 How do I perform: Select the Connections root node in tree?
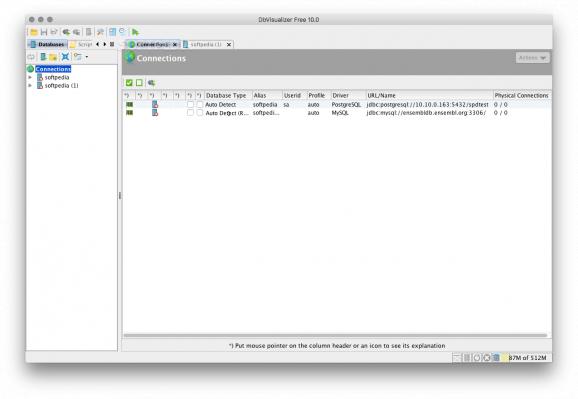click(x=53, y=69)
